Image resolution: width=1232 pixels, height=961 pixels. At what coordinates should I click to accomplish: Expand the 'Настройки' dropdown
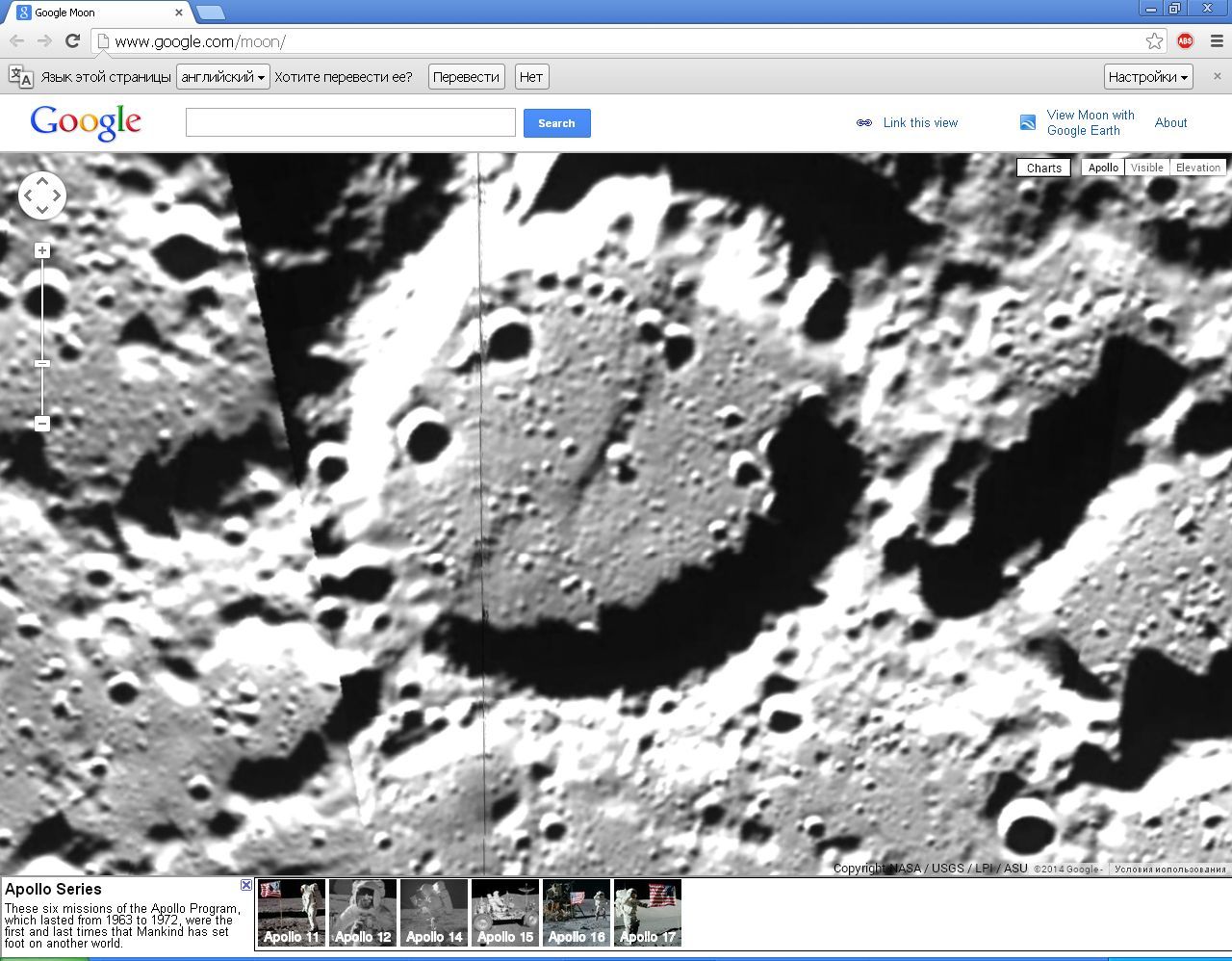point(1148,77)
